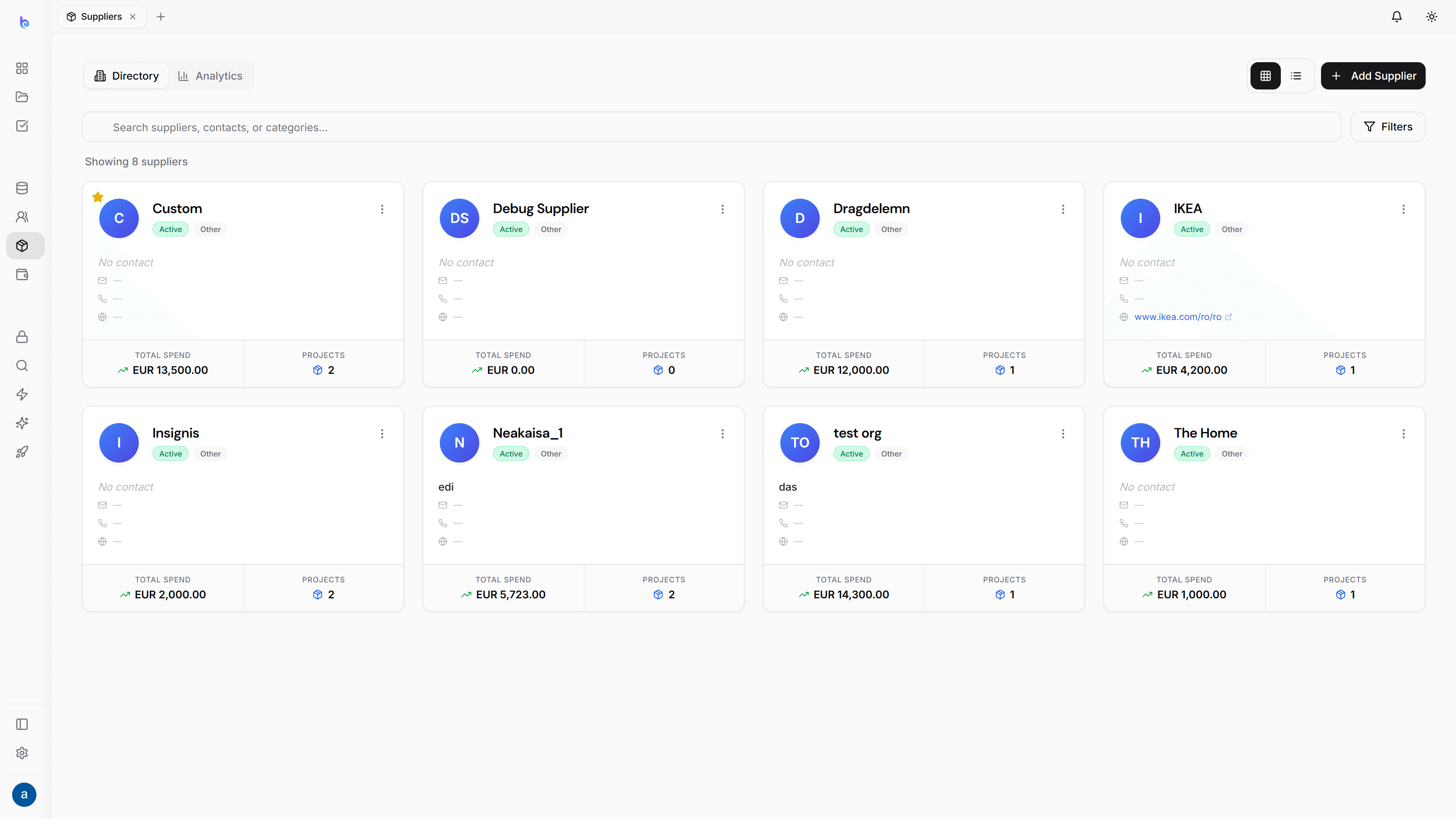1456x819 pixels.
Task: Click the 'das' contact on test org
Action: pyautogui.click(x=788, y=486)
